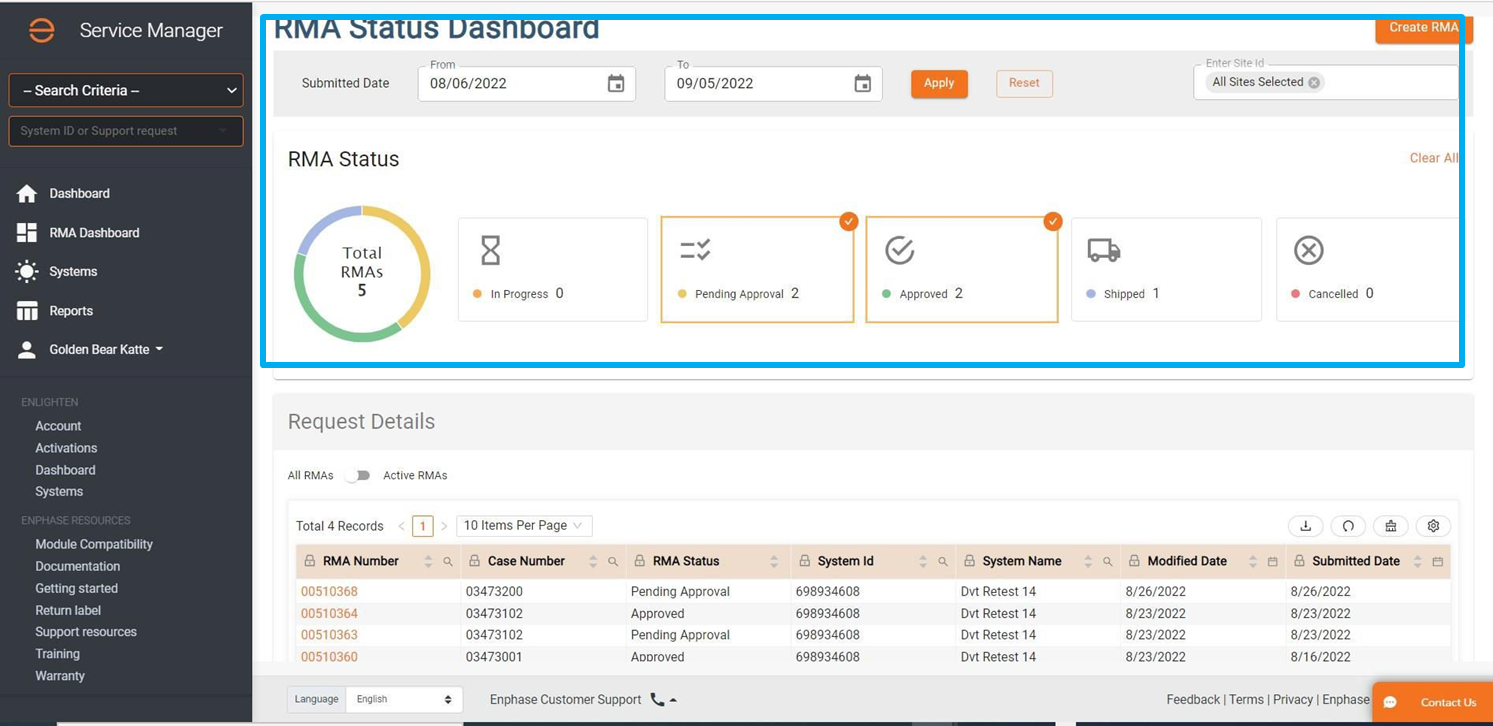
Task: Focus the System ID or Support request field
Action: point(126,131)
